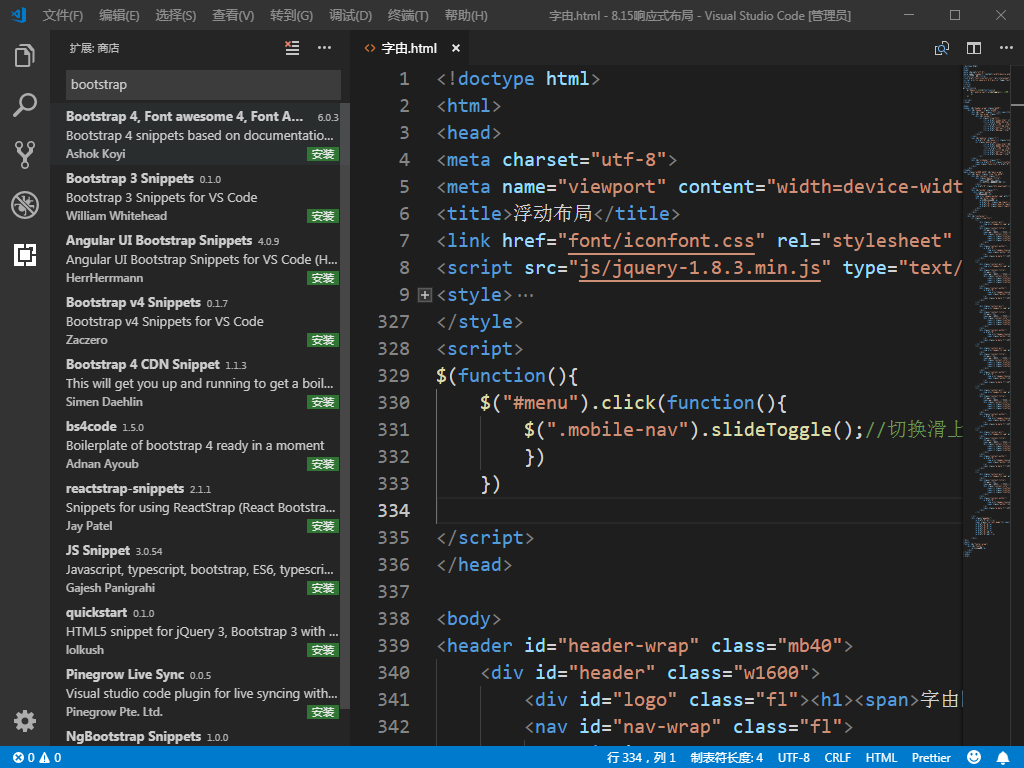Change file encoding UTF-8
This screenshot has height=768, width=1024.
(x=793, y=758)
